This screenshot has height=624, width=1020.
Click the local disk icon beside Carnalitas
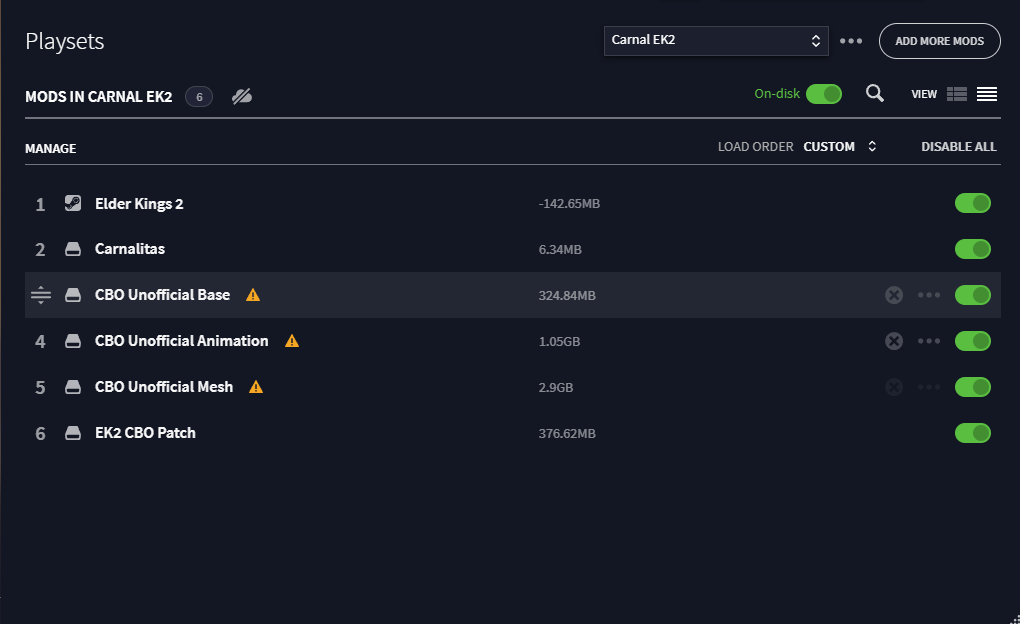point(73,249)
